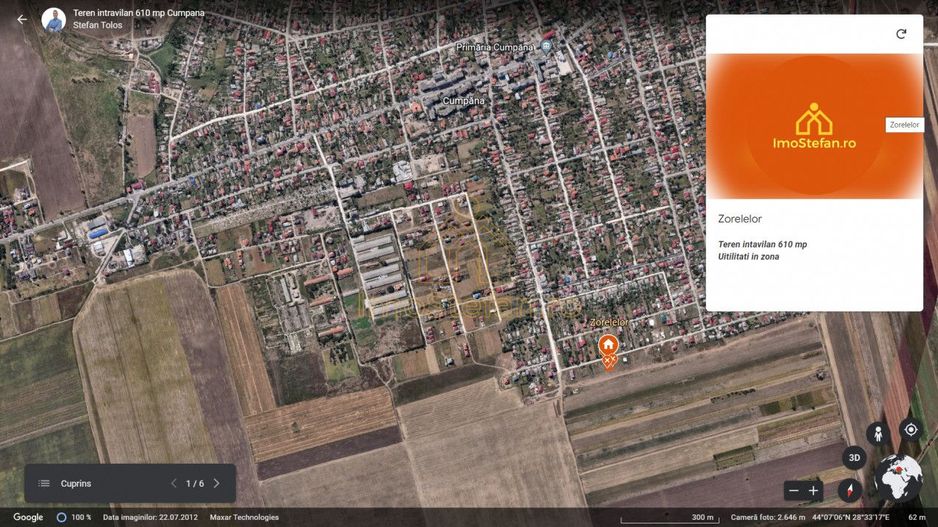Open the mini globe overview
Viewport: 938px width, 527px height.
coord(897,478)
